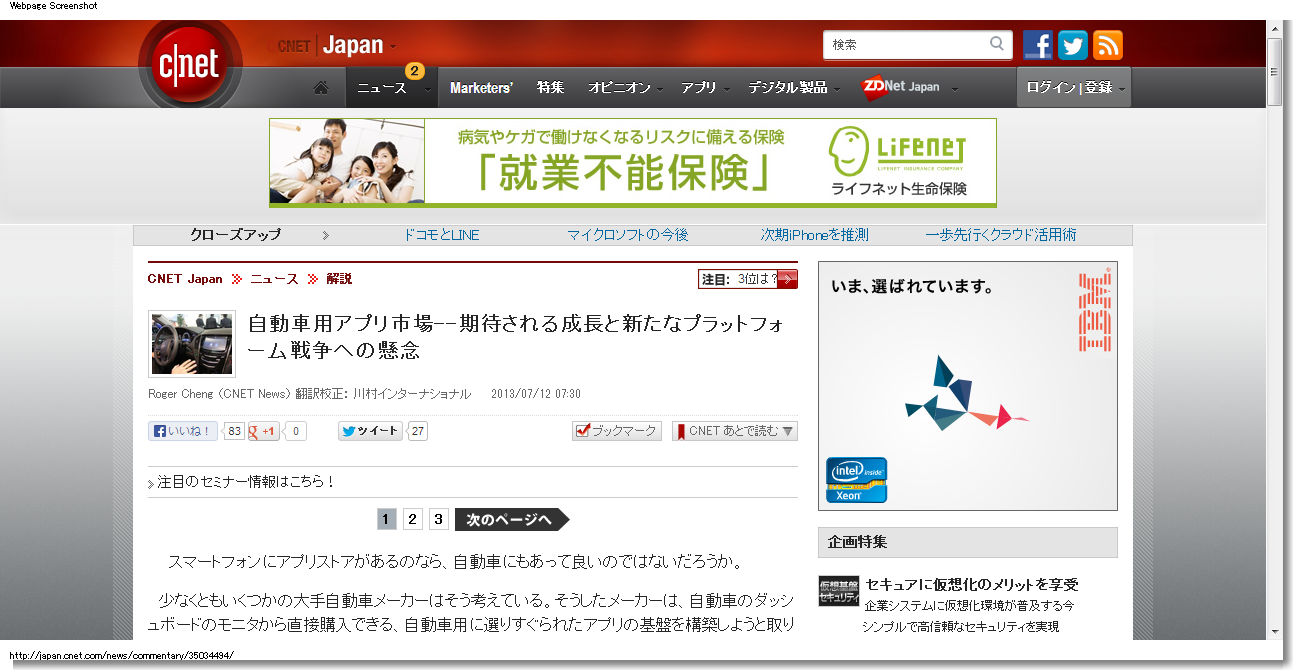
Task: Click the 注目 red arrow button
Action: coord(787,279)
